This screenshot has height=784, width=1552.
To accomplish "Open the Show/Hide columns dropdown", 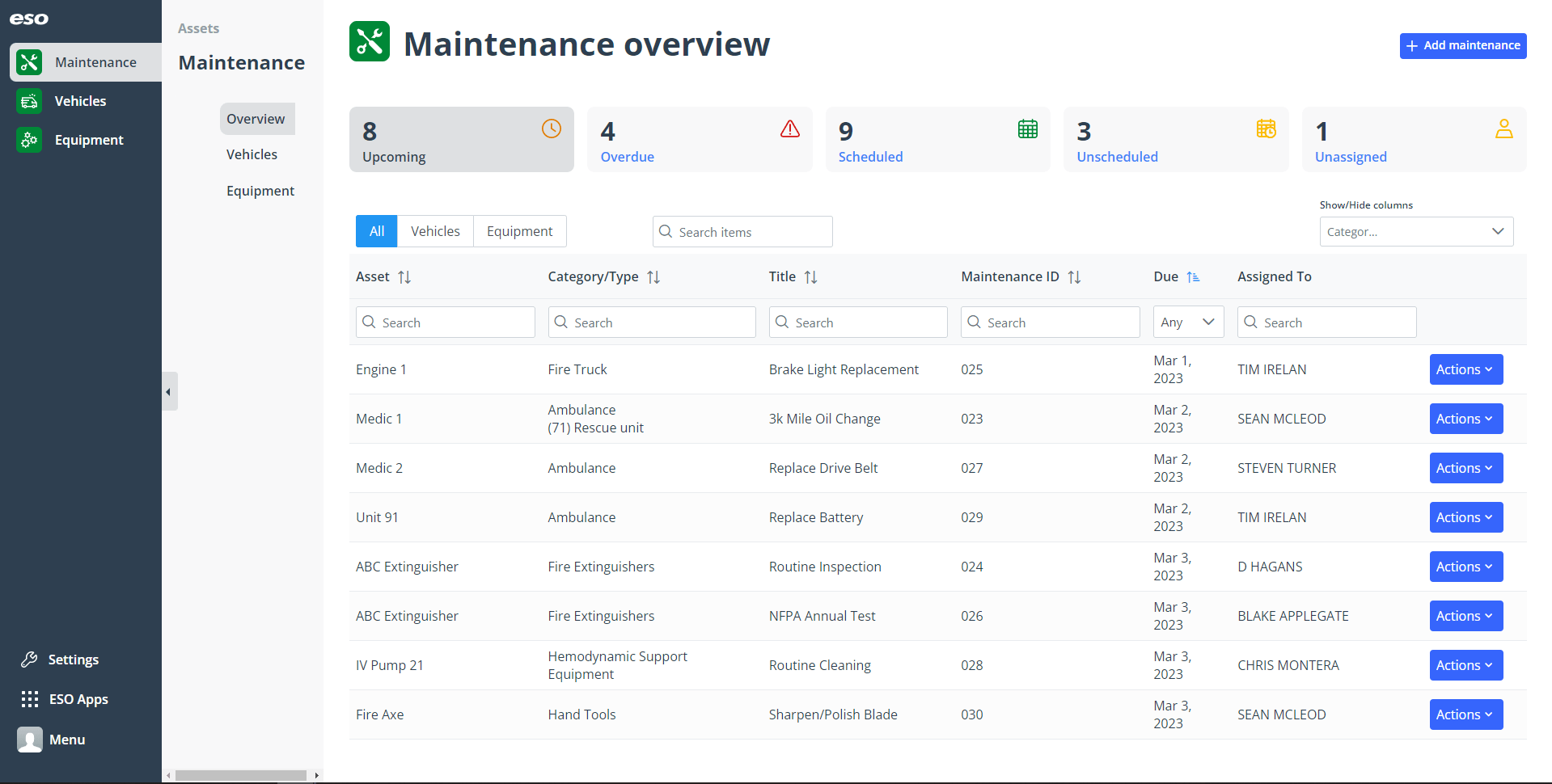I will (1416, 231).
